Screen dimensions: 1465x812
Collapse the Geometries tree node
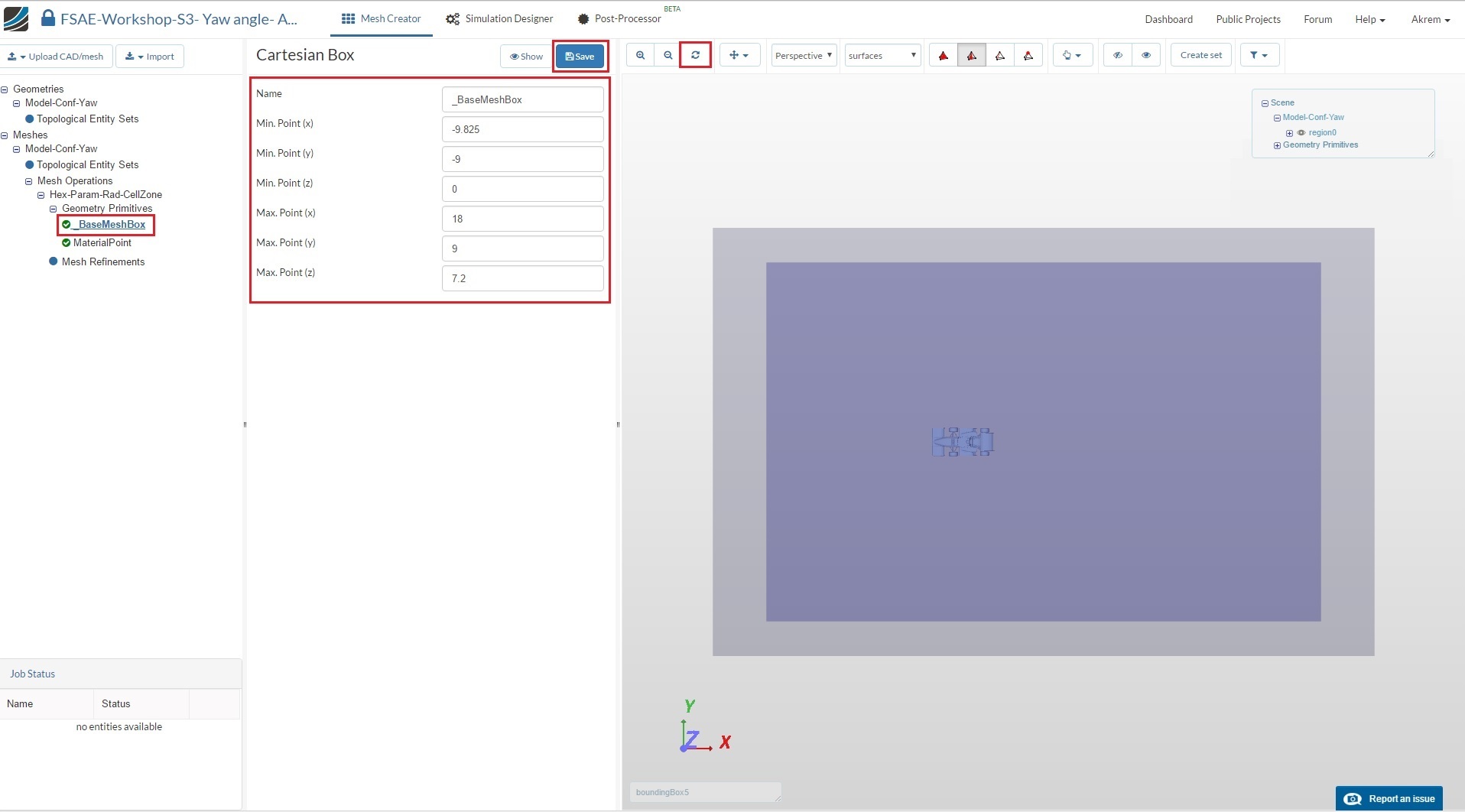click(5, 89)
